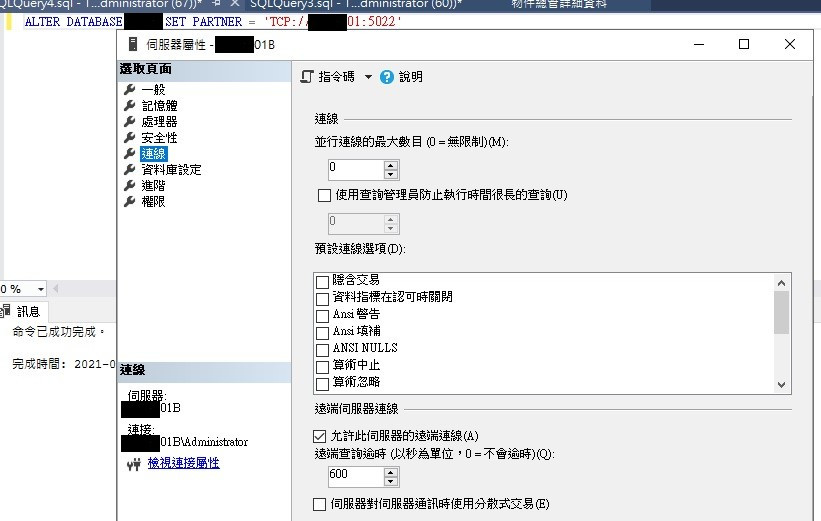
Task: Click the wrench icon beside 資料庫設定 page
Action: tap(129, 170)
